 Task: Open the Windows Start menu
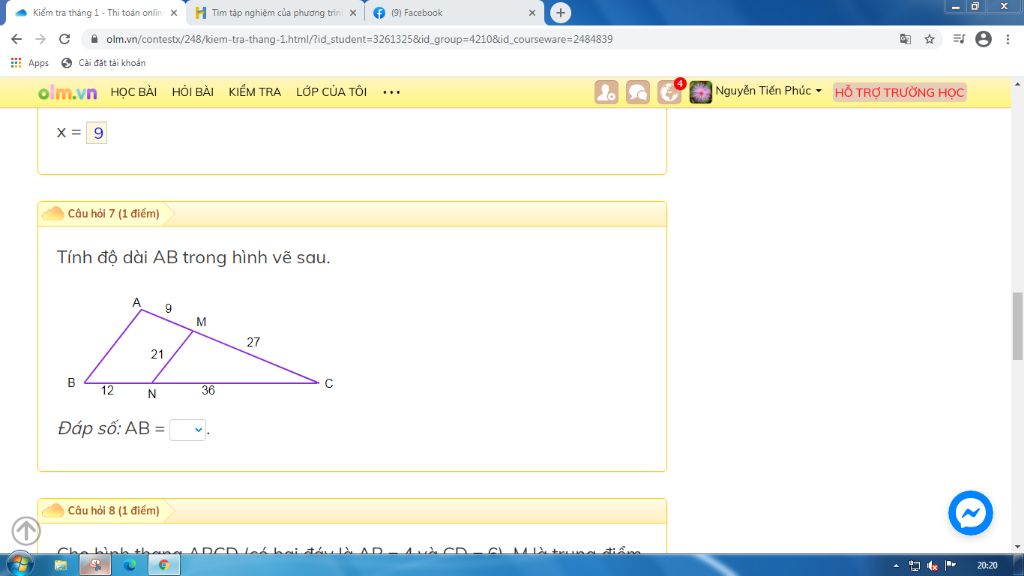click(20, 564)
